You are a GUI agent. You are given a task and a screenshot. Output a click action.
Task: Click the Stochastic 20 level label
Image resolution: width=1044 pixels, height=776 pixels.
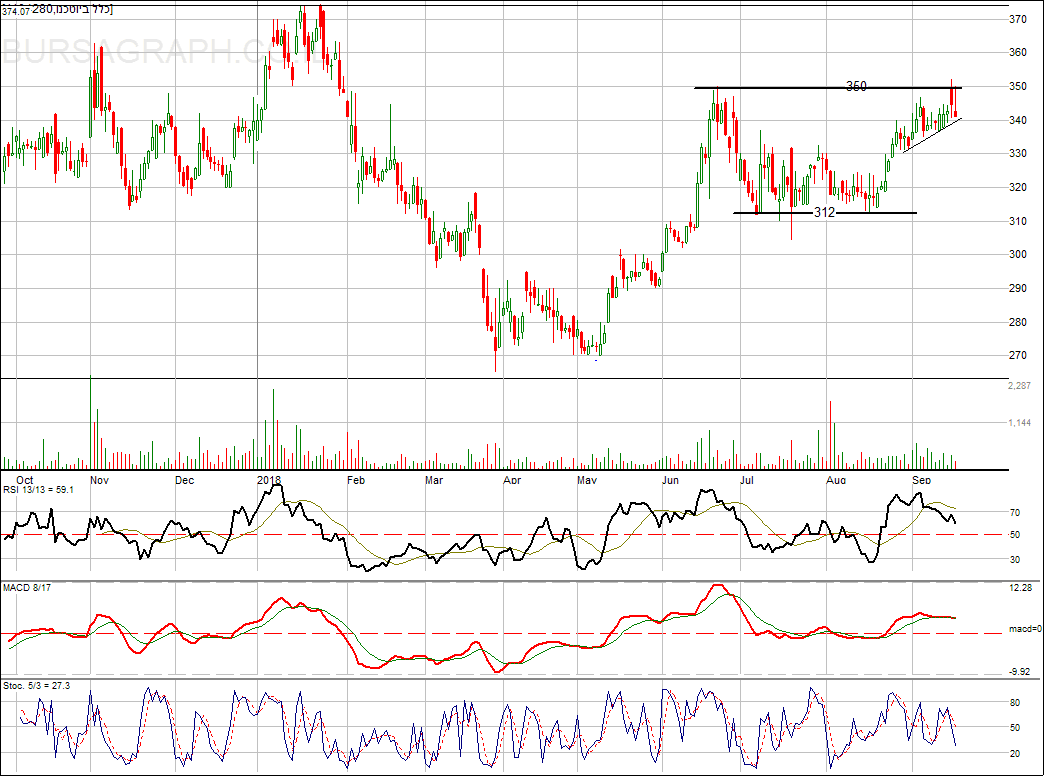1015,754
